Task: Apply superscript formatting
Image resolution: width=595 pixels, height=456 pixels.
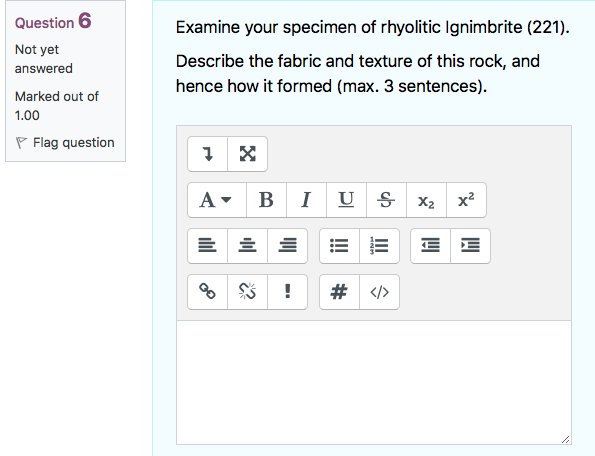Action: tap(466, 200)
